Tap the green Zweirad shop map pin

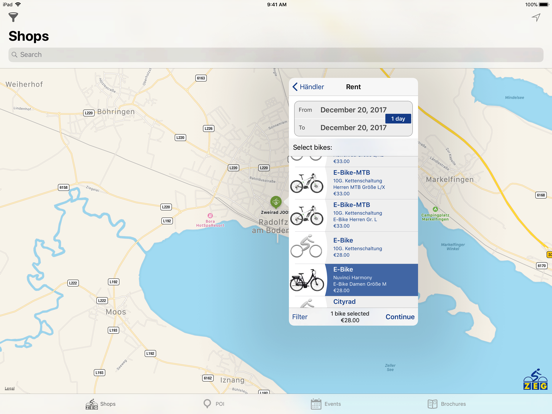(276, 202)
